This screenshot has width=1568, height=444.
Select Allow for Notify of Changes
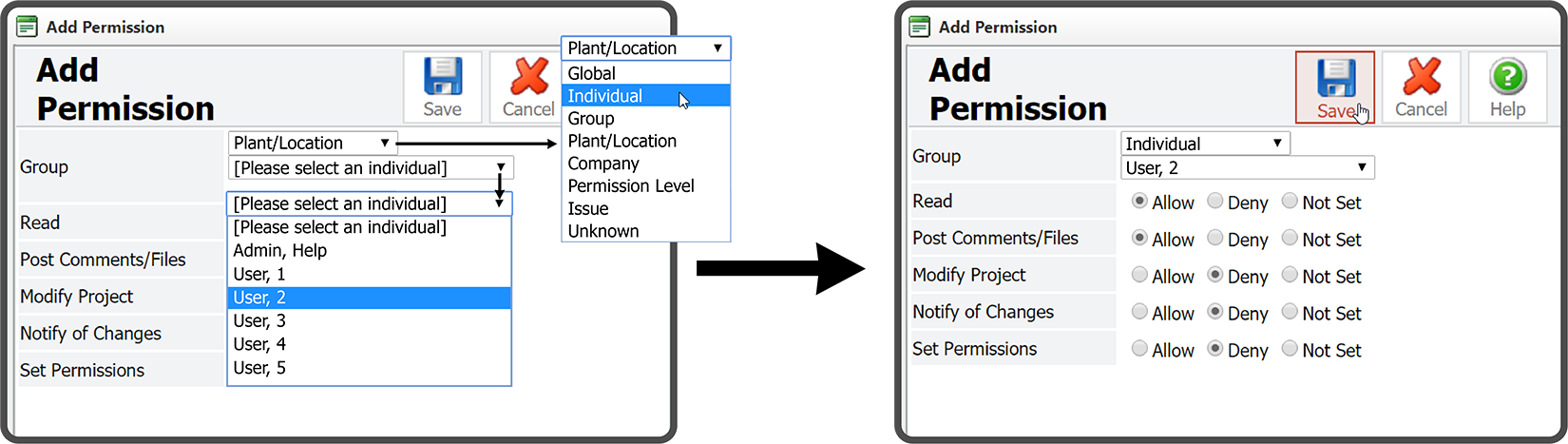coord(1139,312)
